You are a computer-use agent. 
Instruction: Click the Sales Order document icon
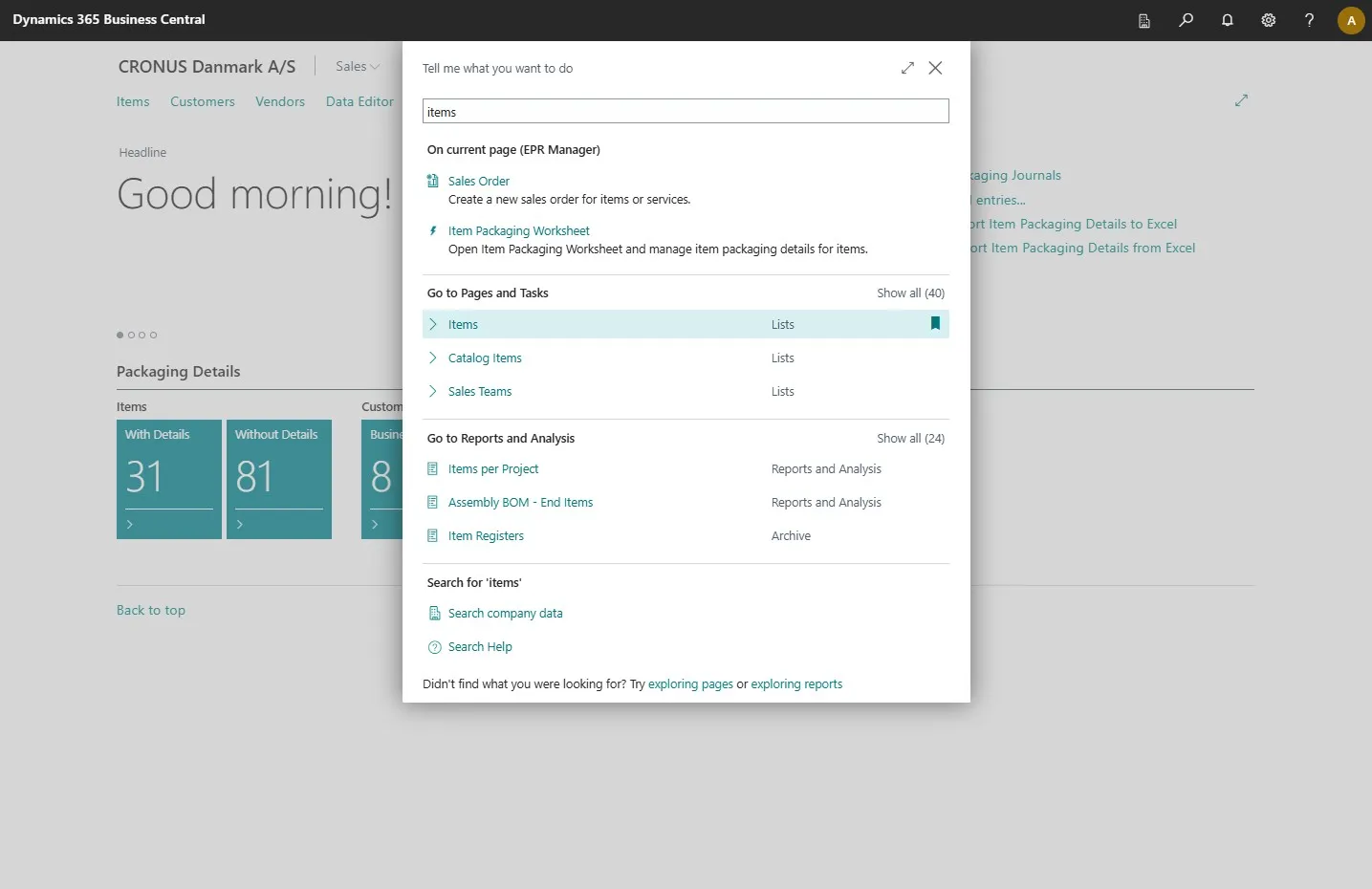coord(433,181)
